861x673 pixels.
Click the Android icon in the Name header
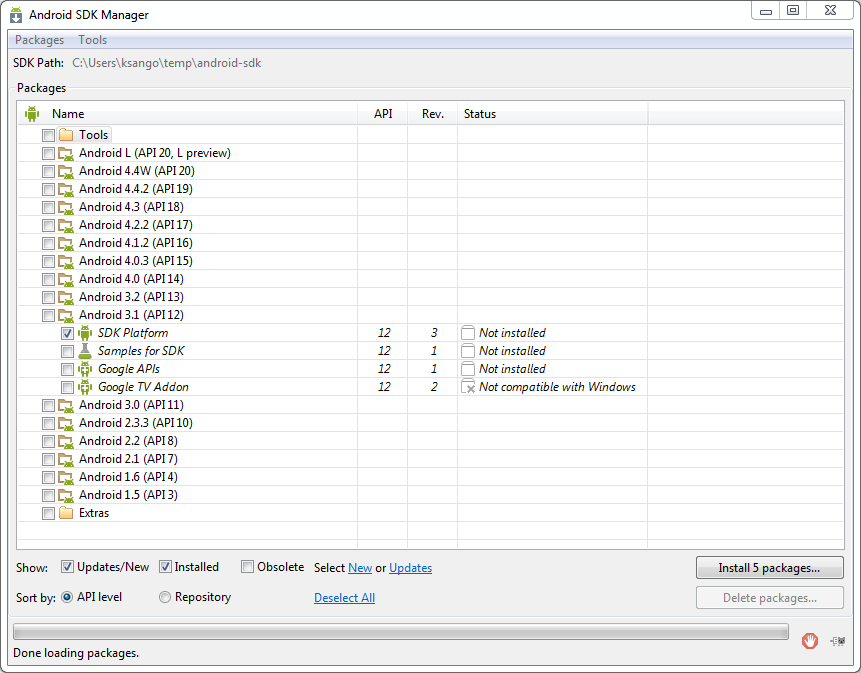(32, 114)
